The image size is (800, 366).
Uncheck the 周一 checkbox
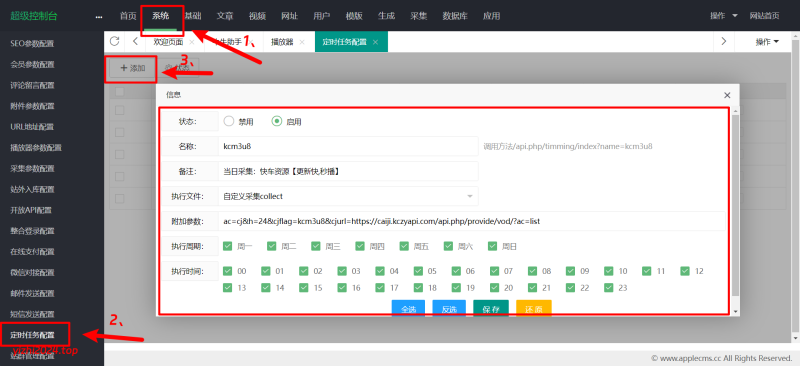(228, 246)
